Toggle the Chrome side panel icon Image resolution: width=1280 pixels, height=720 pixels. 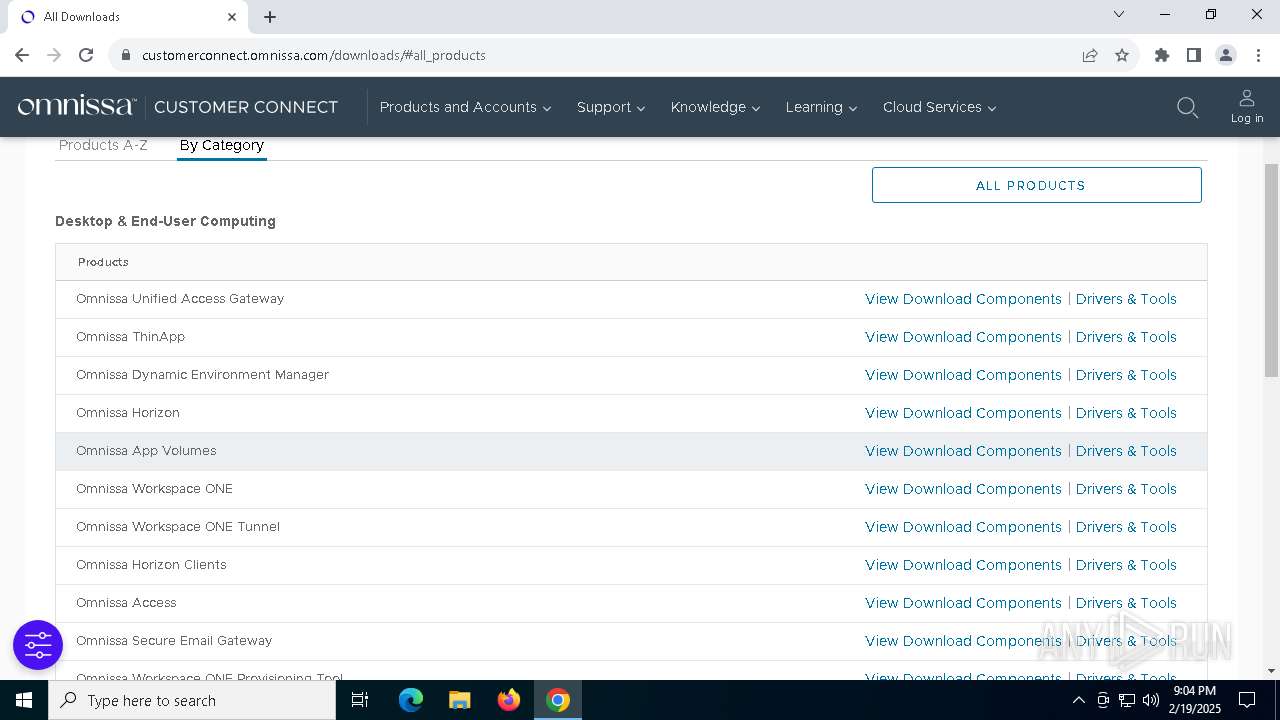pos(1194,55)
